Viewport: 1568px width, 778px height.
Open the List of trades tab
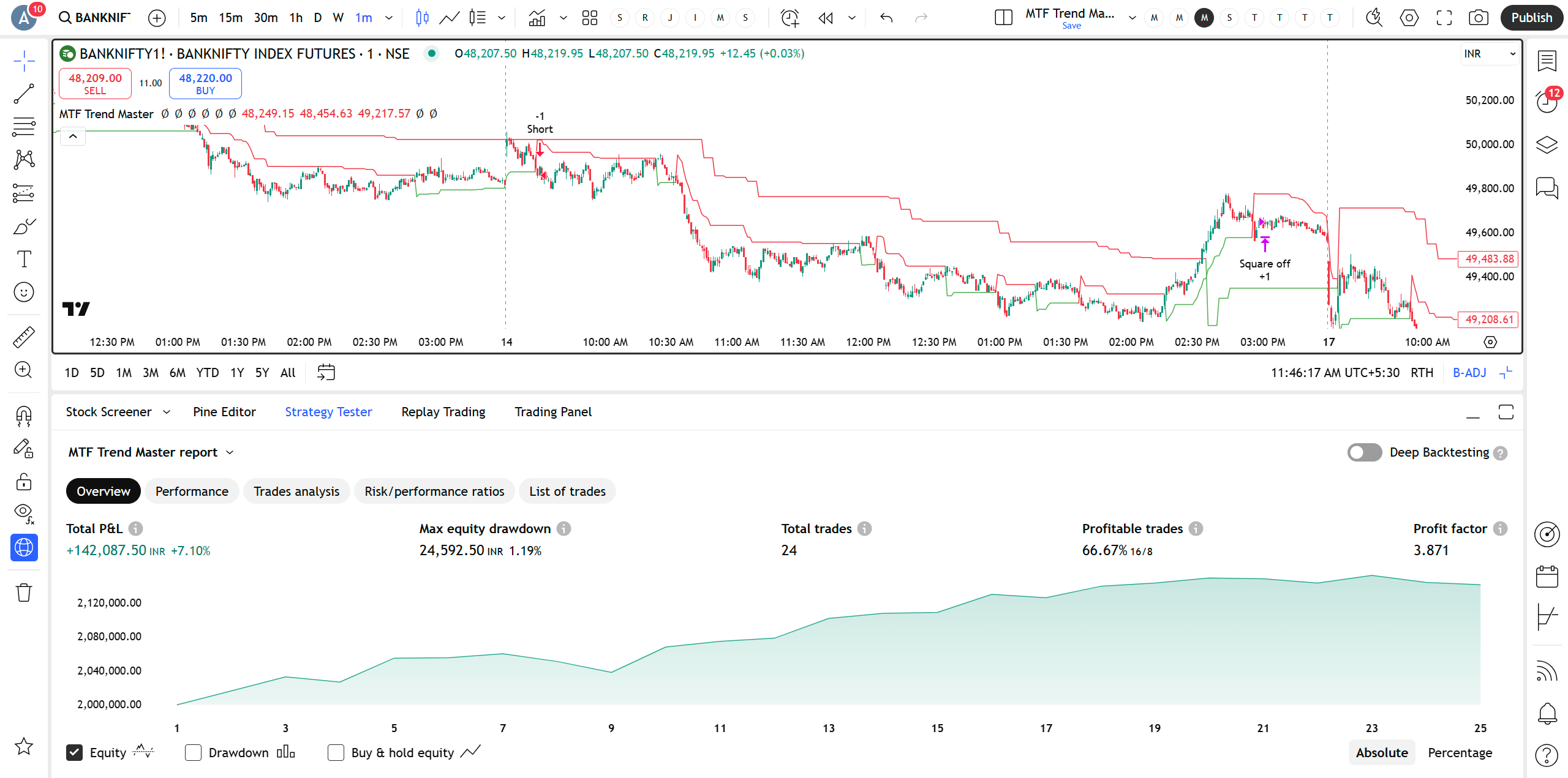[567, 492]
